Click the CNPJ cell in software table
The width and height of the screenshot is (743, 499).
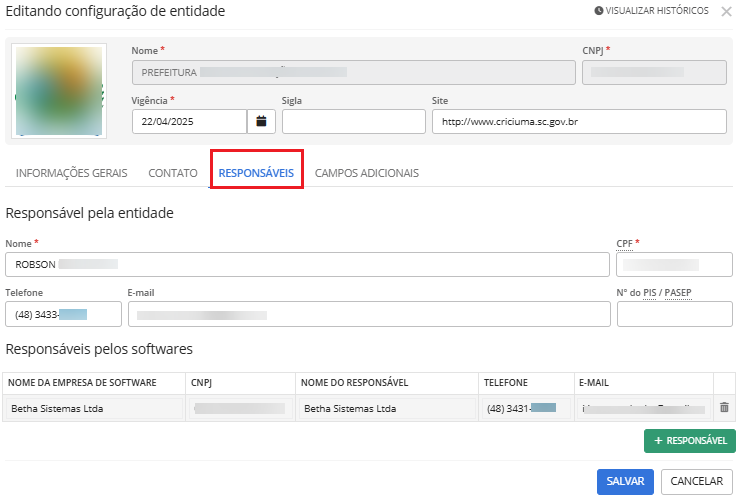point(240,408)
